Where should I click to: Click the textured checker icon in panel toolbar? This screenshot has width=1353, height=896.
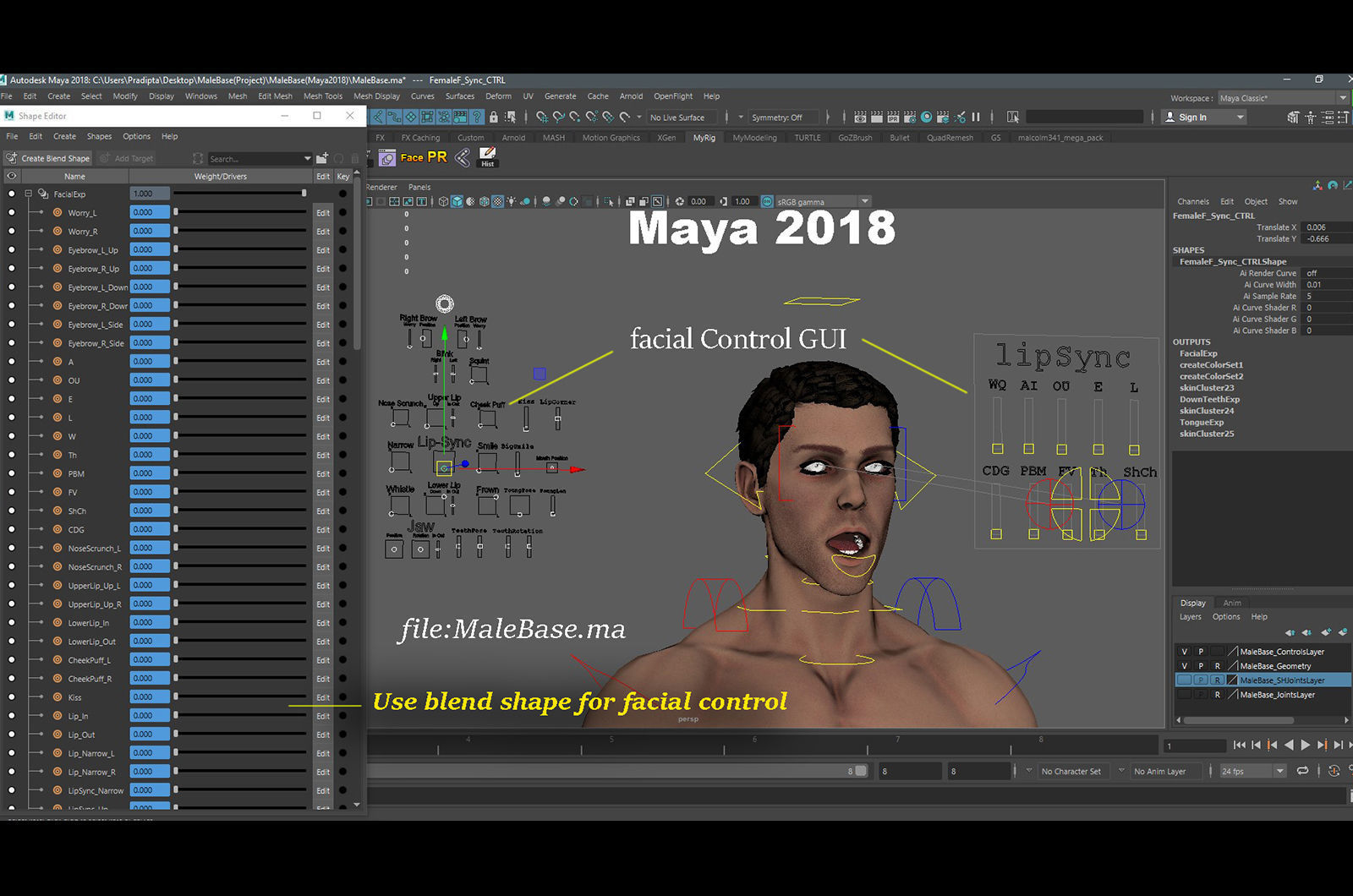(x=497, y=201)
